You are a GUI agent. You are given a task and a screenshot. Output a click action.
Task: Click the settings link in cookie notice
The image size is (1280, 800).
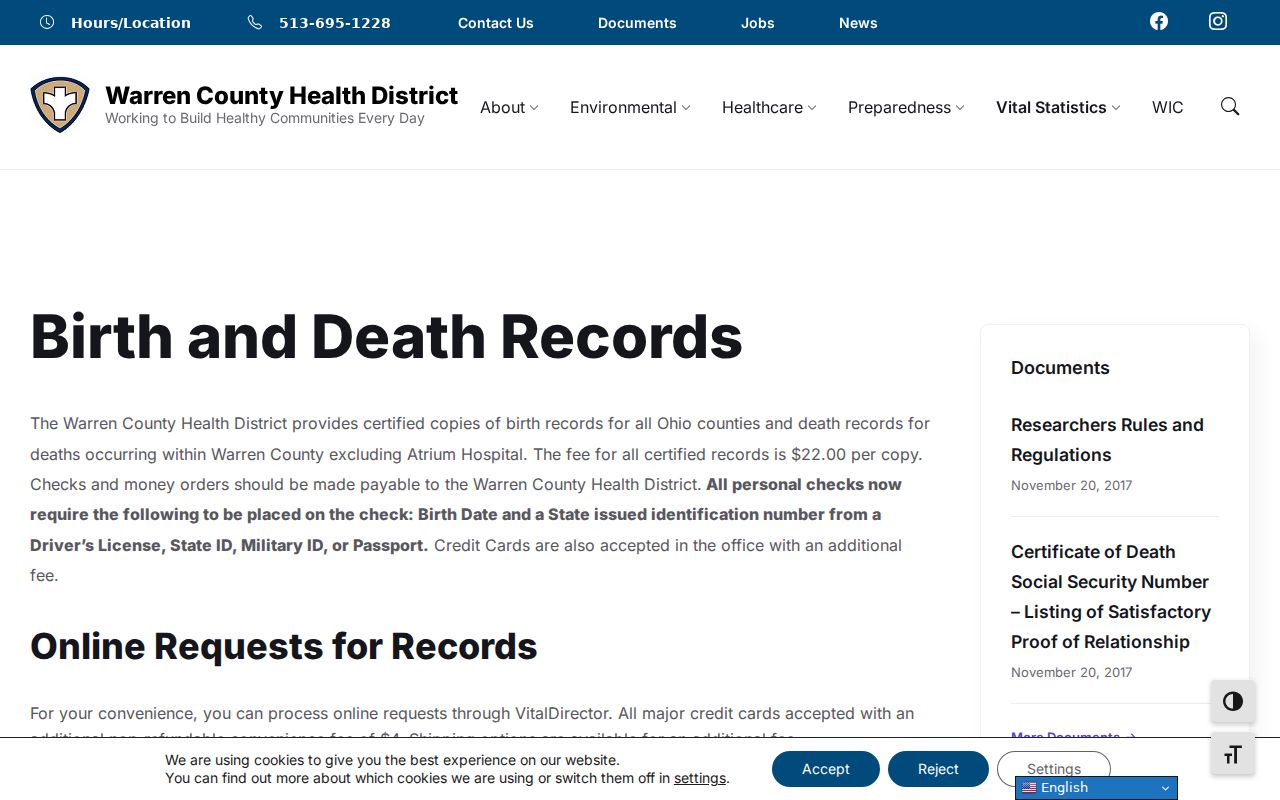tap(700, 778)
